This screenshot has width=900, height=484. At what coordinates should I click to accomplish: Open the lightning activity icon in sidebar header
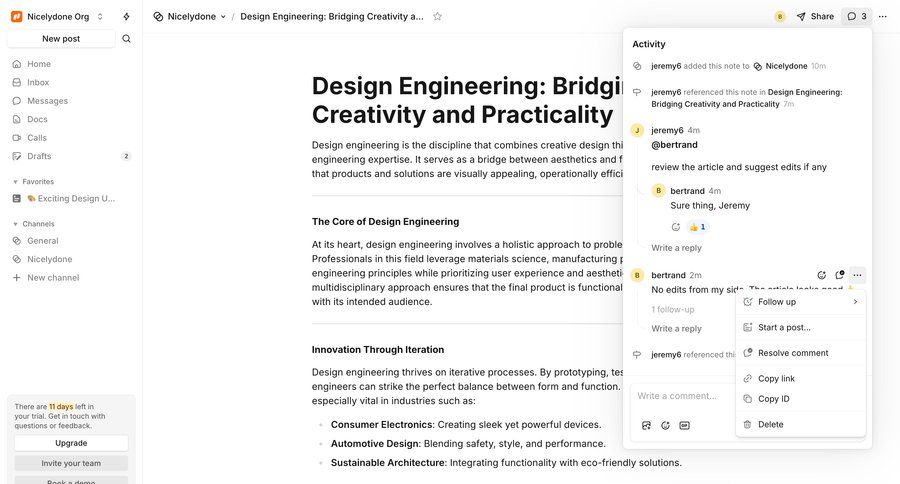point(126,16)
